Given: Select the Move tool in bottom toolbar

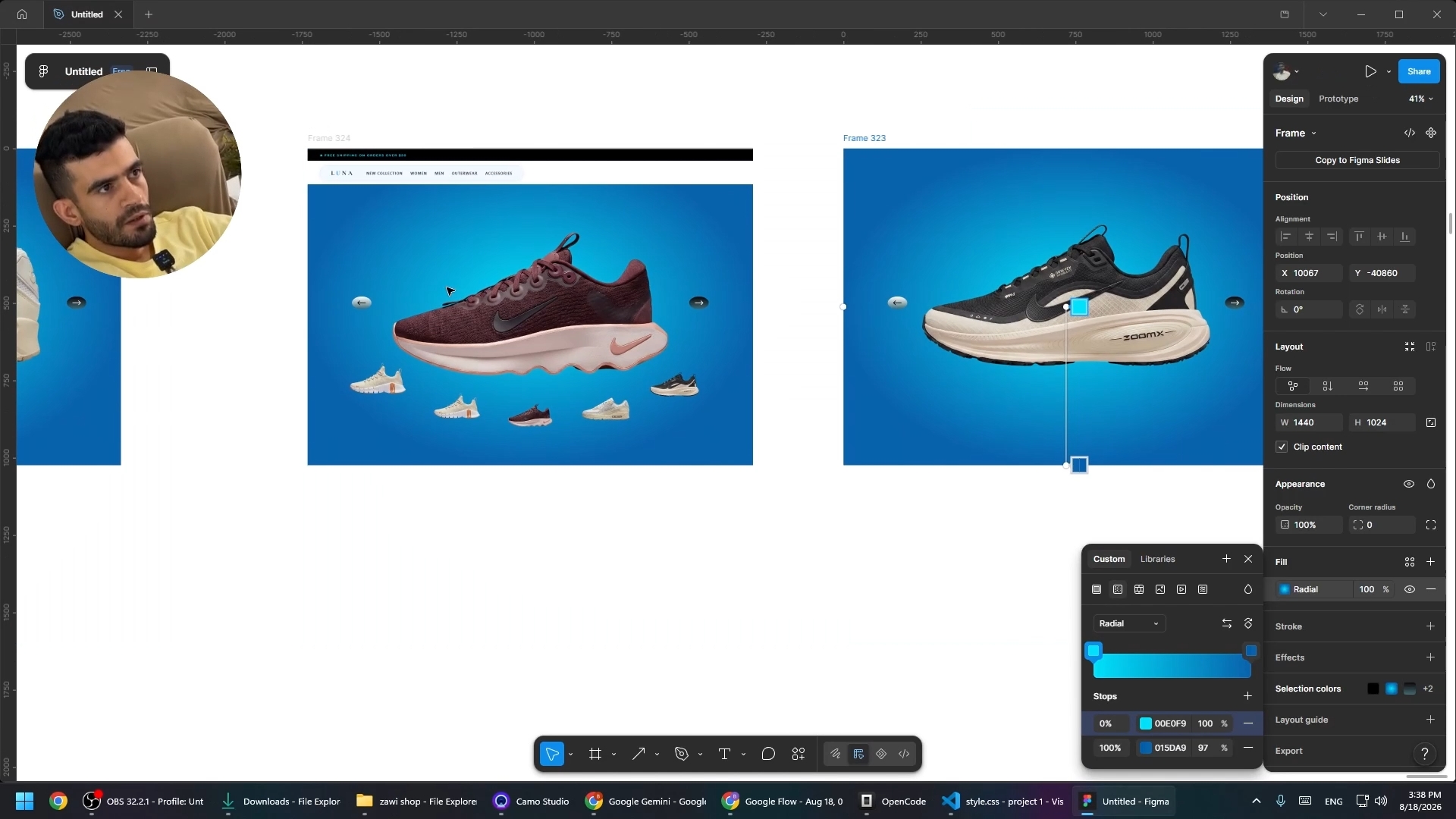Looking at the screenshot, I should click(552, 754).
